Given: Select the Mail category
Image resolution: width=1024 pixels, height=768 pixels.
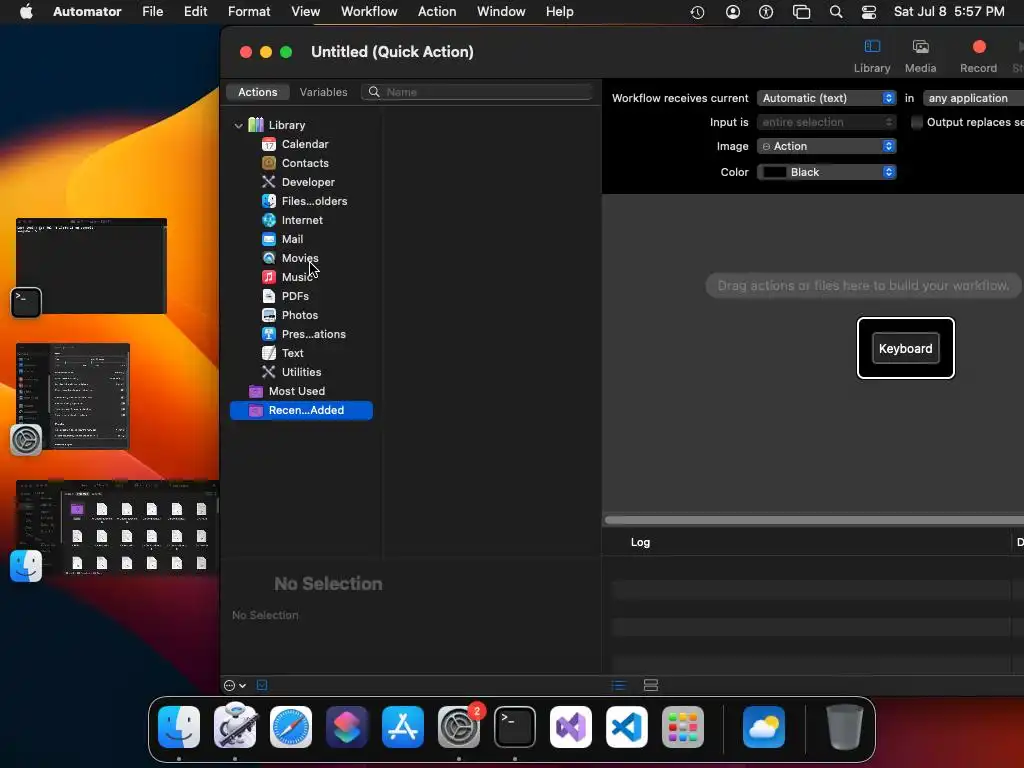Looking at the screenshot, I should click(x=292, y=238).
